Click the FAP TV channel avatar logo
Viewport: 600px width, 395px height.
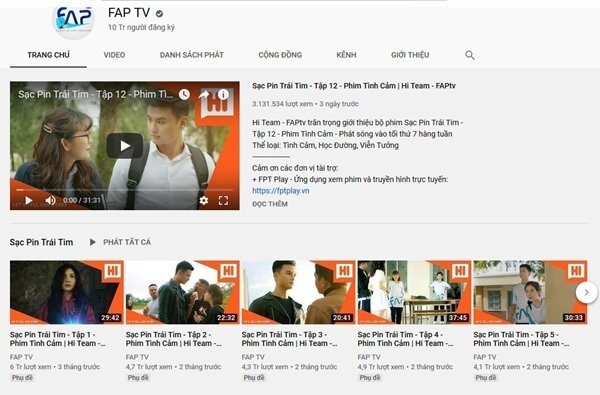pos(73,21)
